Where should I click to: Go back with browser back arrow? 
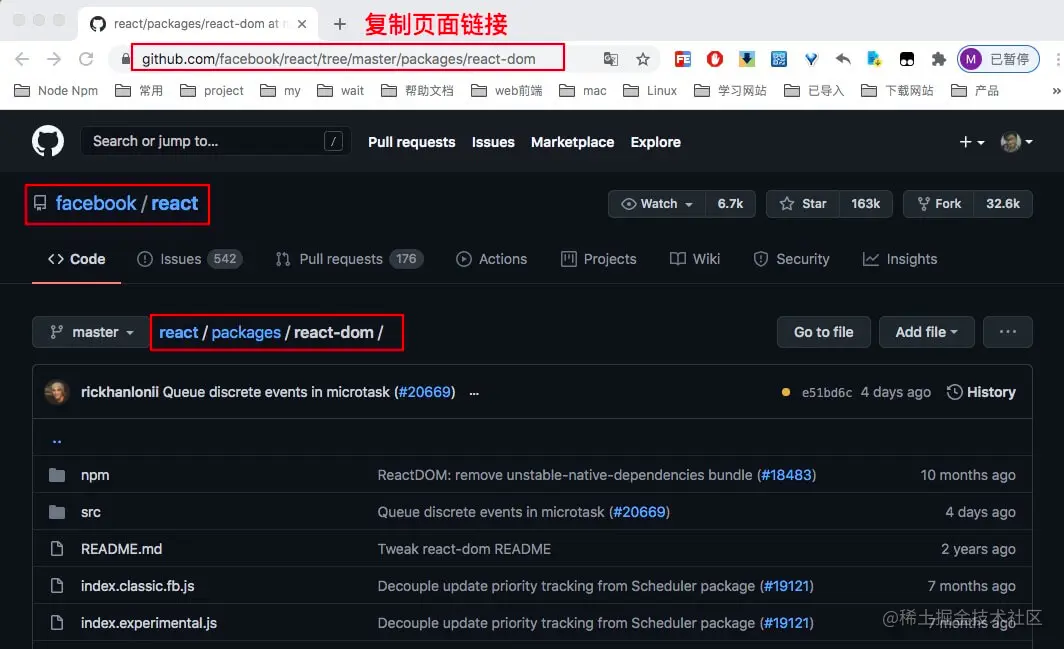tap(22, 59)
